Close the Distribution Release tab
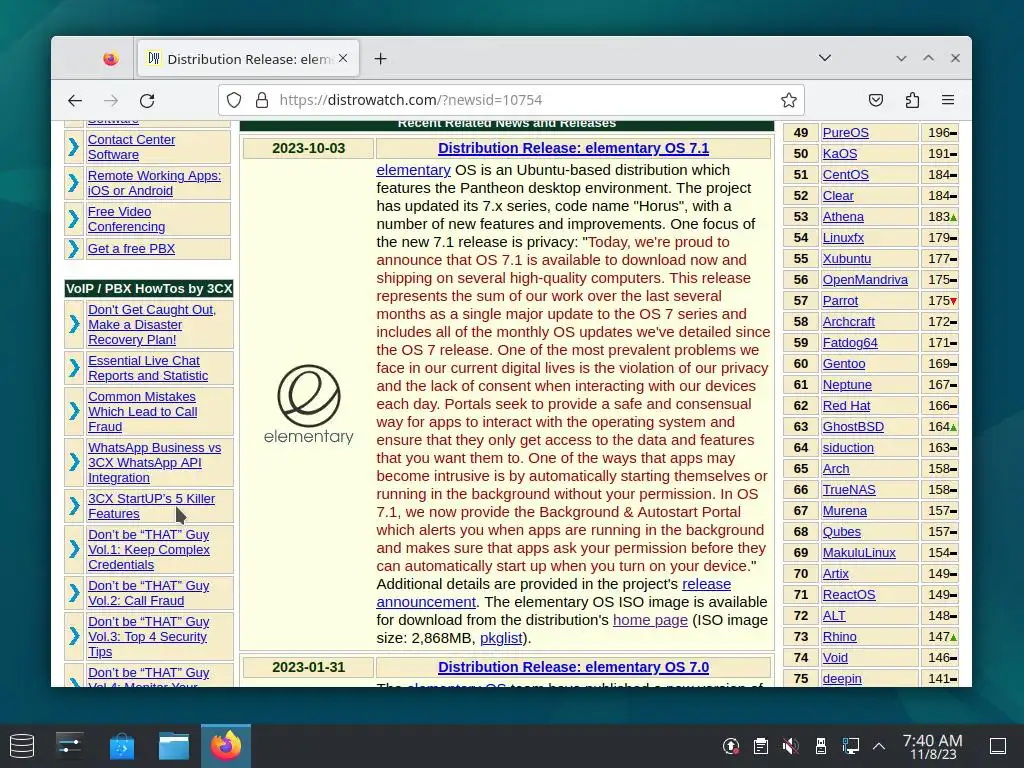 pyautogui.click(x=343, y=58)
